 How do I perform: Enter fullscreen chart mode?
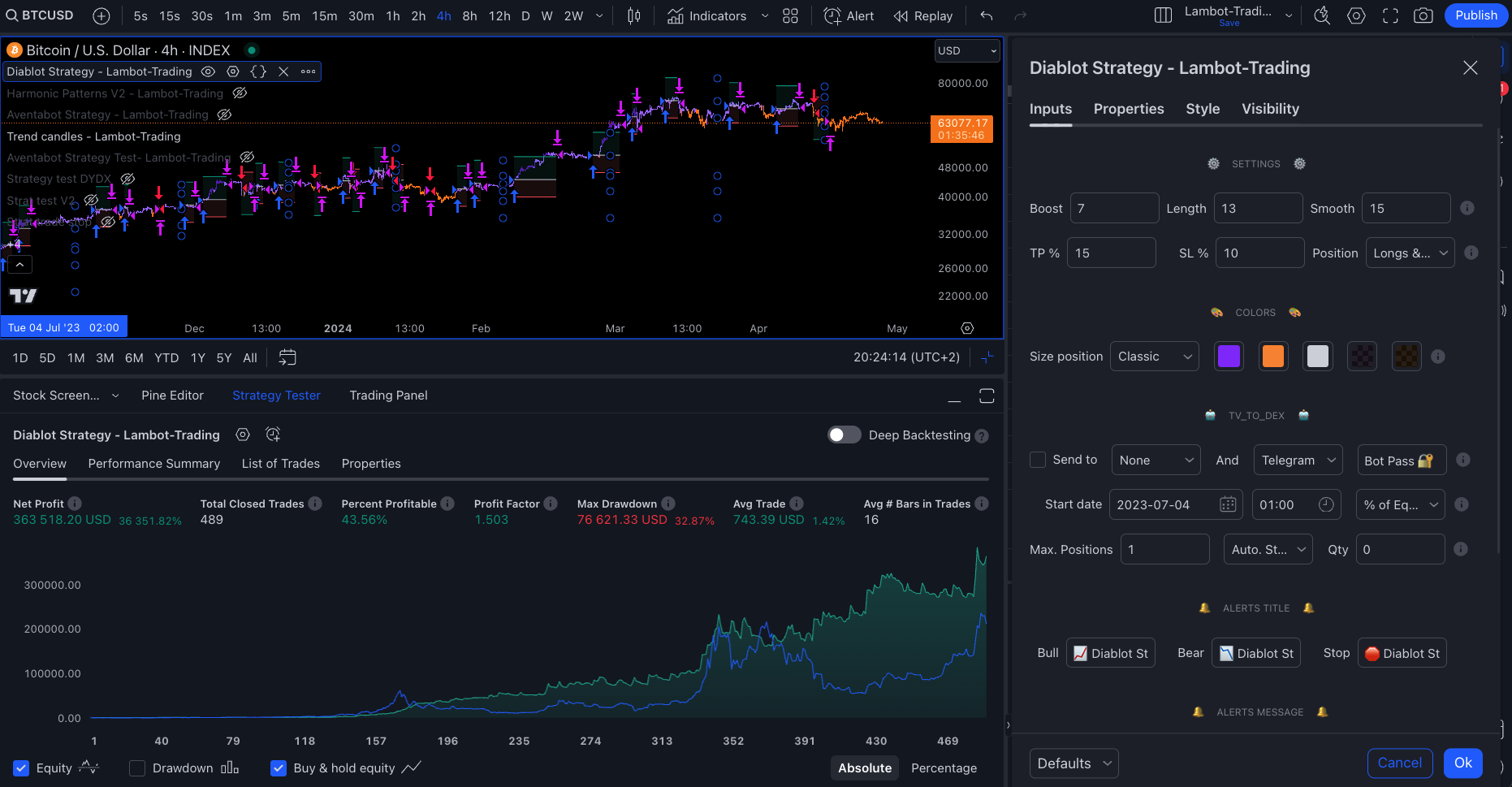coord(1390,16)
